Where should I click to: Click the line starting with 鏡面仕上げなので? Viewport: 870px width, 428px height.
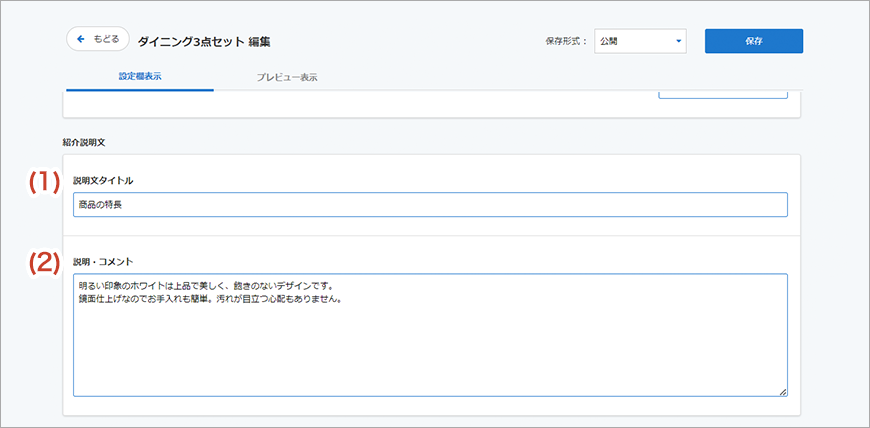(210, 299)
